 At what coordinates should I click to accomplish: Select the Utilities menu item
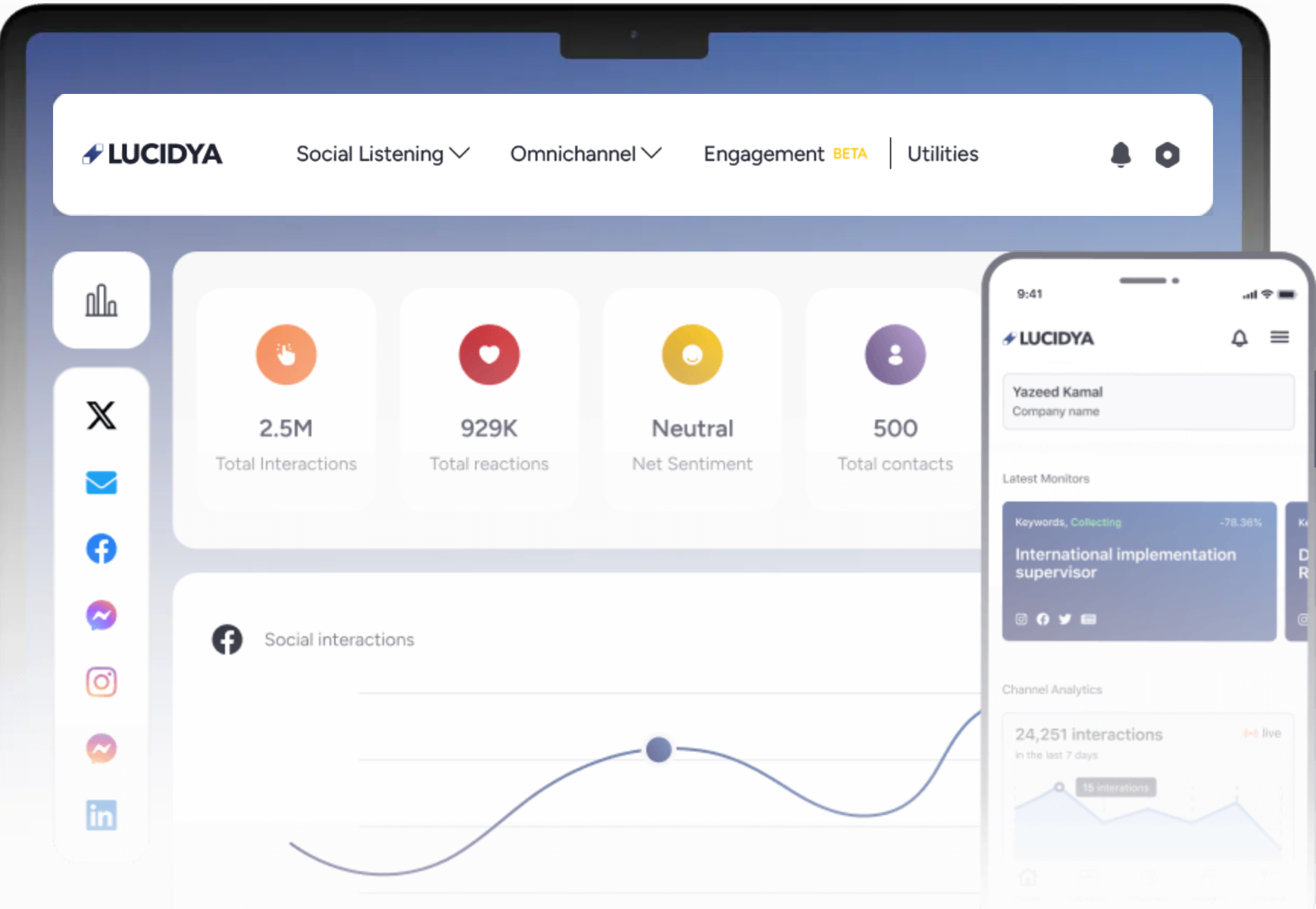pos(942,154)
